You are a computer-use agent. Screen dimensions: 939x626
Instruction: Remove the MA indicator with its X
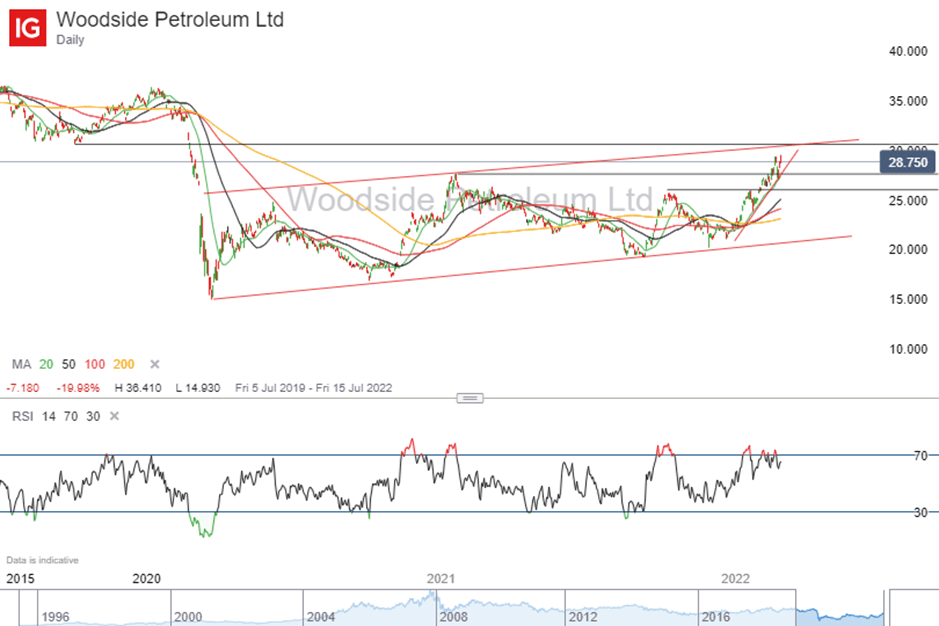click(x=155, y=364)
